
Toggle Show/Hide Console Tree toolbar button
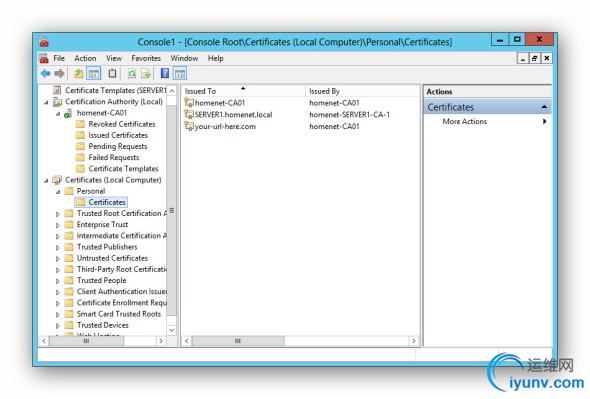pyautogui.click(x=94, y=73)
